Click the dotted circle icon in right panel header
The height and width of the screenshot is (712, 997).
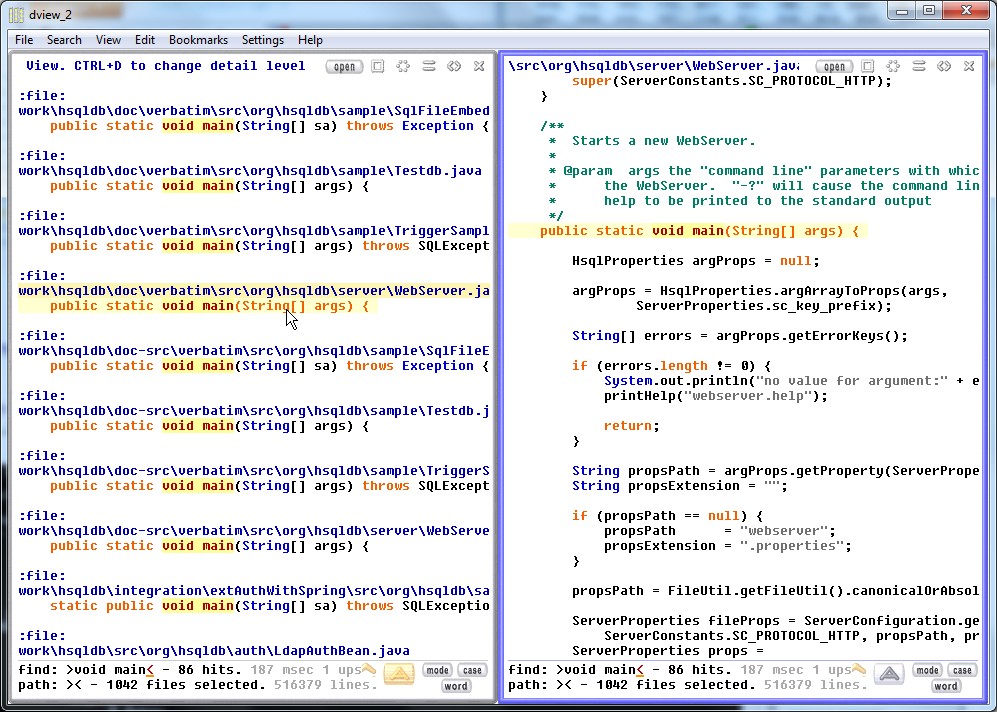pyautogui.click(x=893, y=67)
